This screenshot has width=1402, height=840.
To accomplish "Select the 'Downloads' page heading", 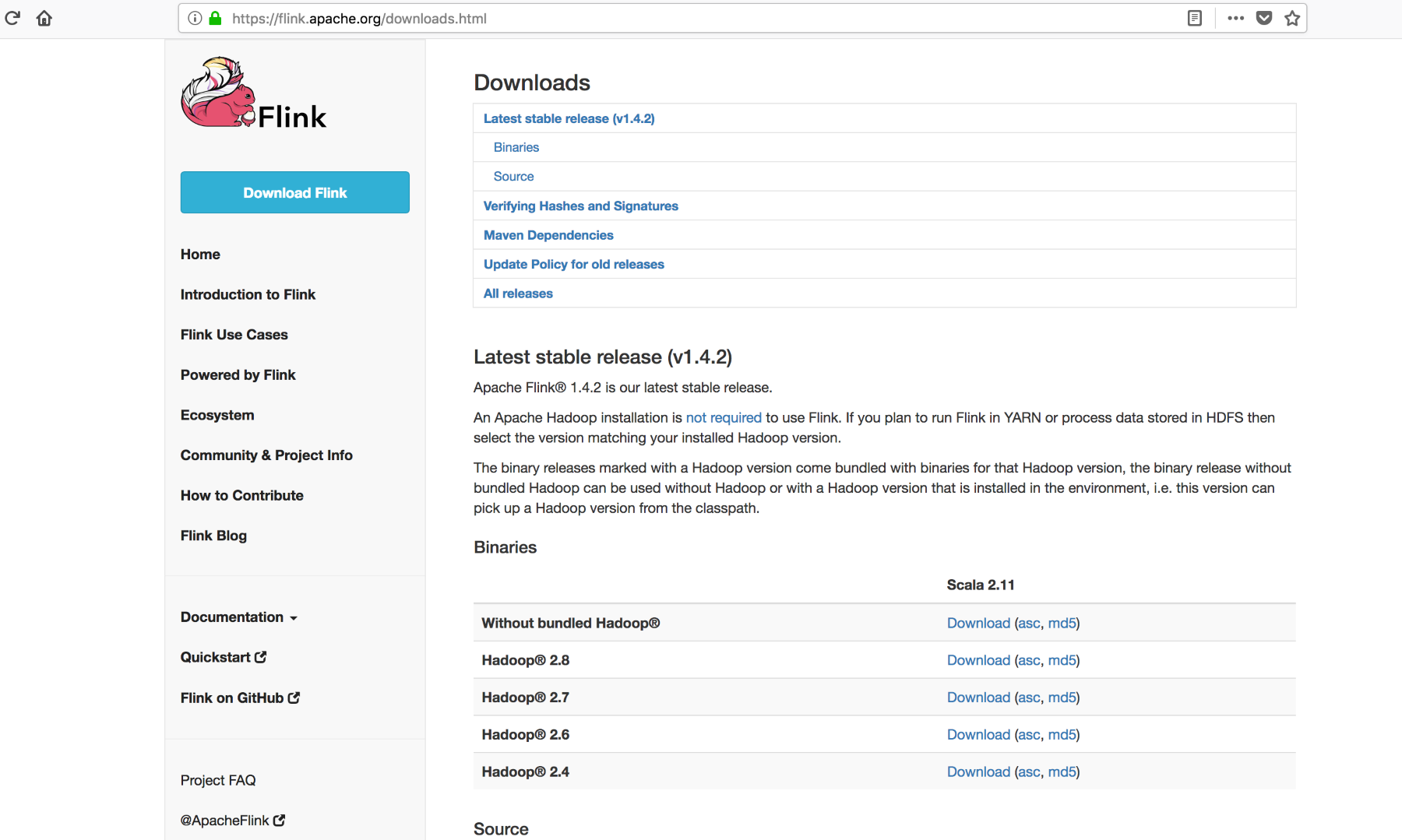I will point(532,83).
